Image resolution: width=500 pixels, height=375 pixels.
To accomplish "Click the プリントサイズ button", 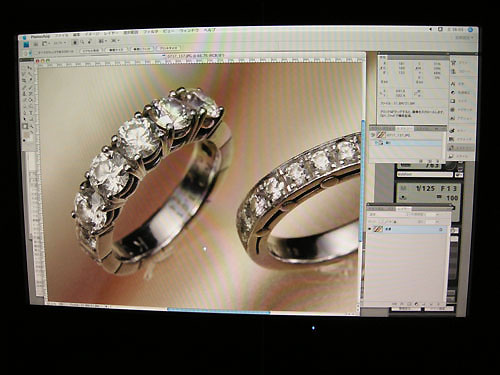I will point(168,48).
